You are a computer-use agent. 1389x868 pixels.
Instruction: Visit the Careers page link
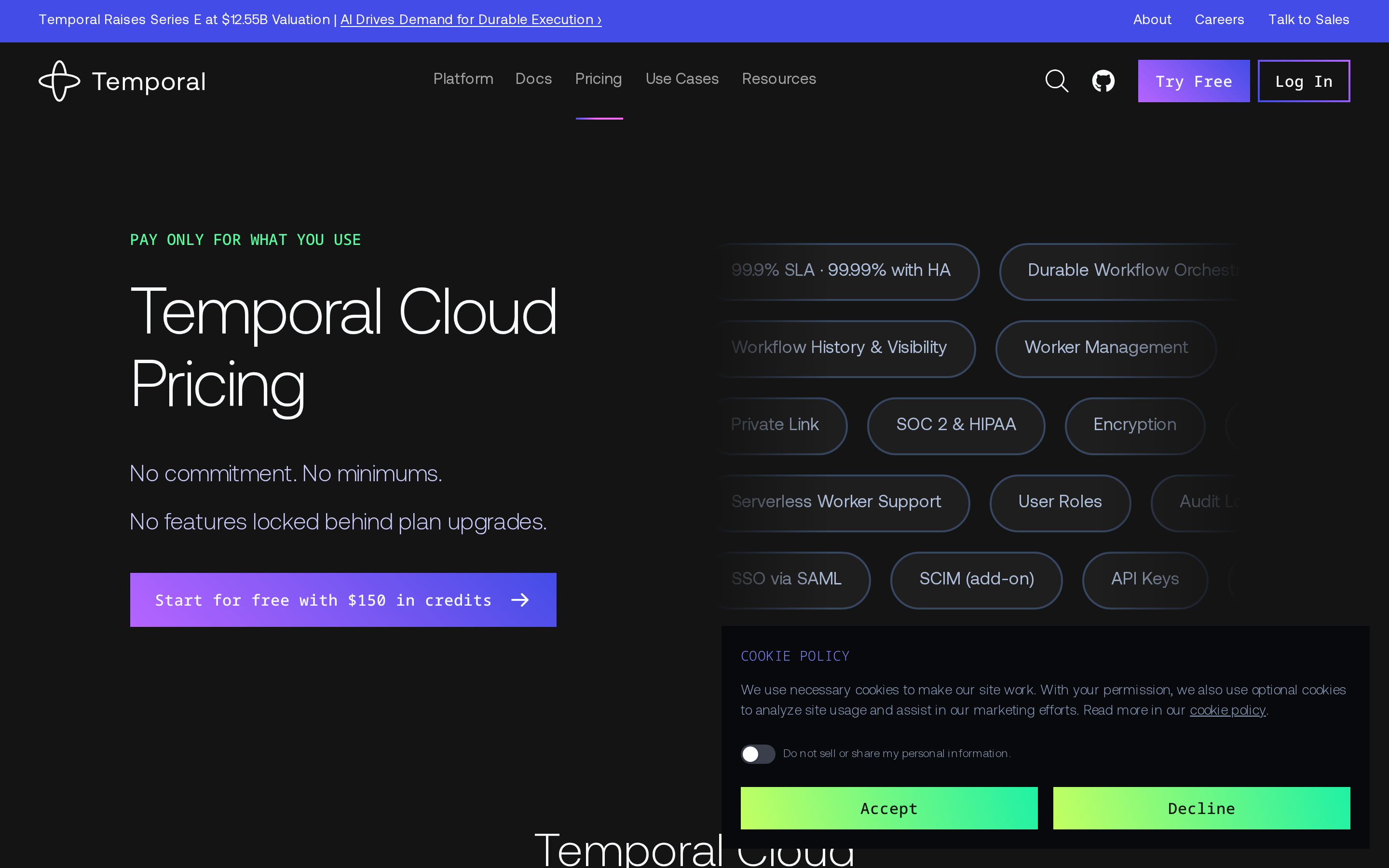tap(1219, 19)
